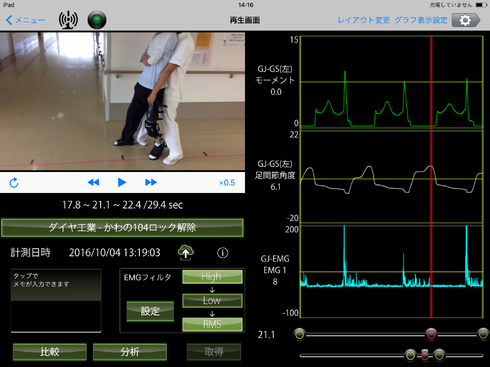This screenshot has height=367, width=490.
Task: Select lower bar yellow start marker
Action: (411, 355)
